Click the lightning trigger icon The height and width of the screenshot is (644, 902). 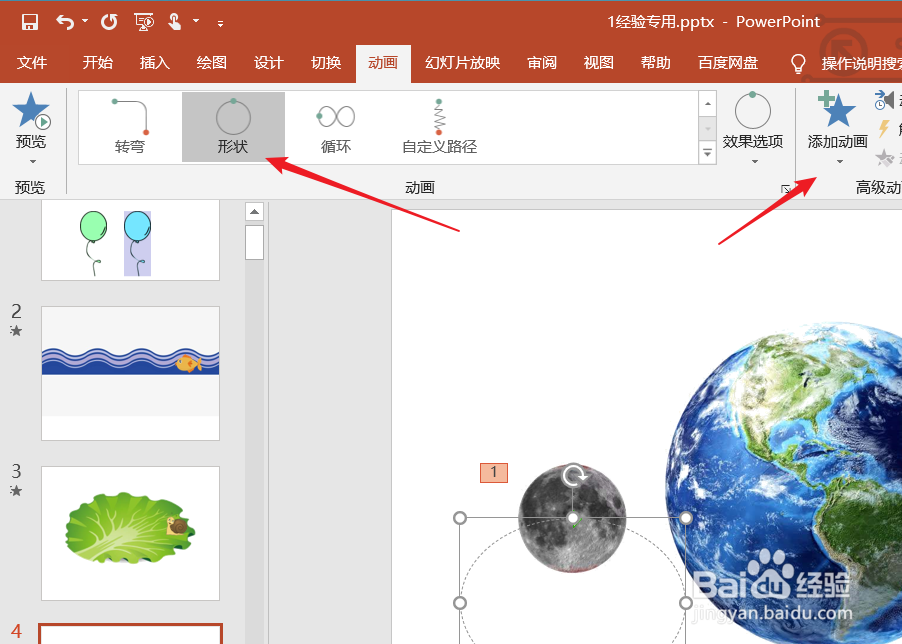[x=884, y=129]
